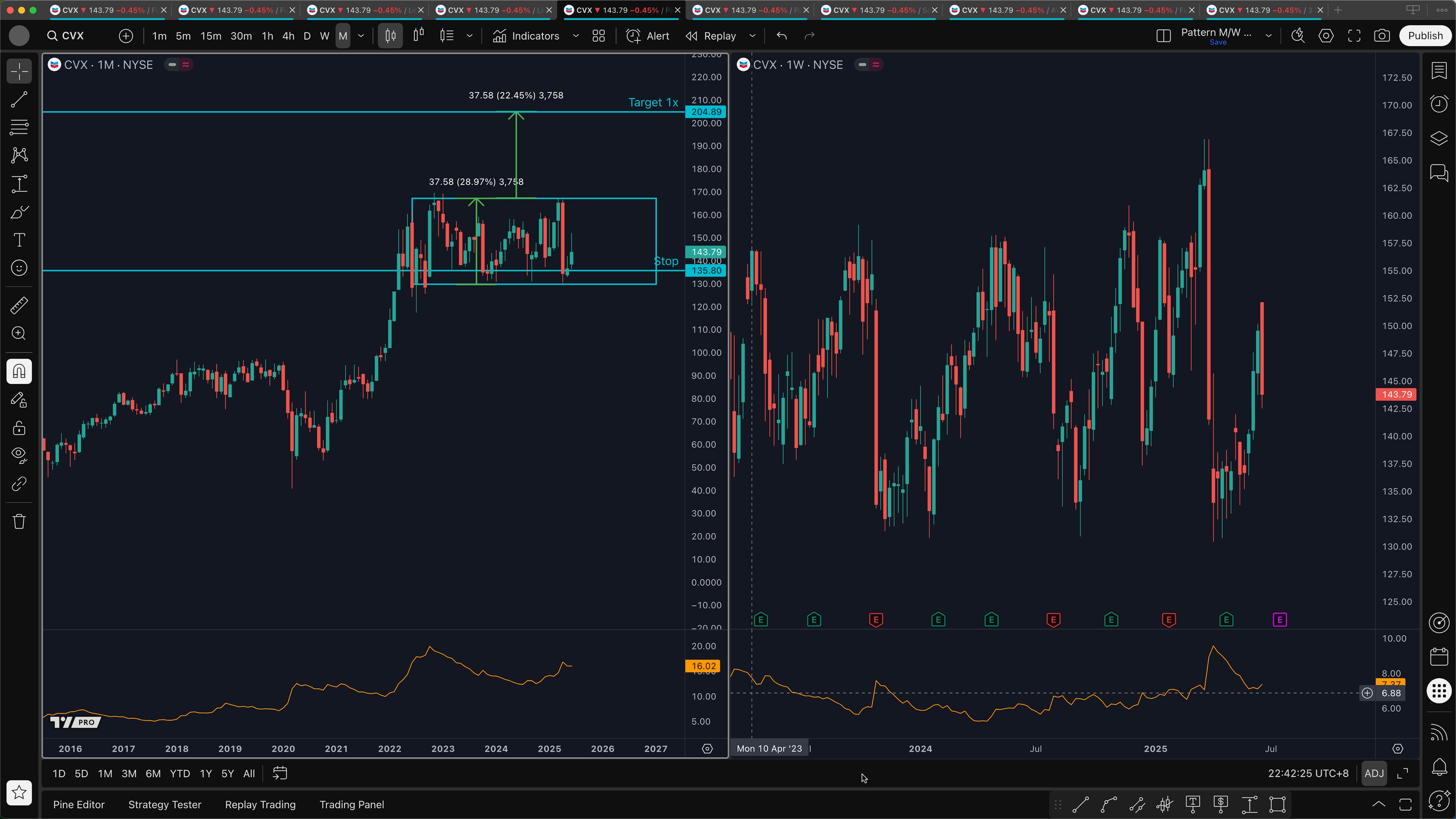Select the monthly M timeframe
The image size is (1456, 819).
(343, 36)
